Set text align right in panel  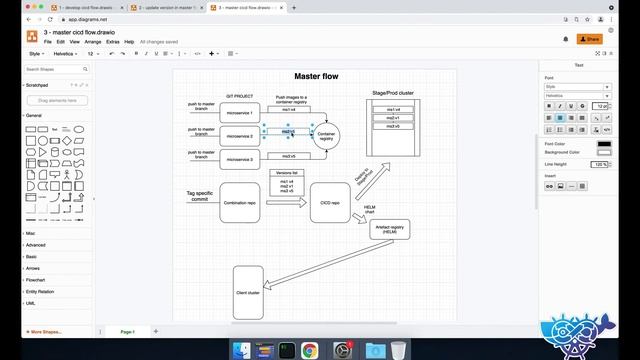571,118
